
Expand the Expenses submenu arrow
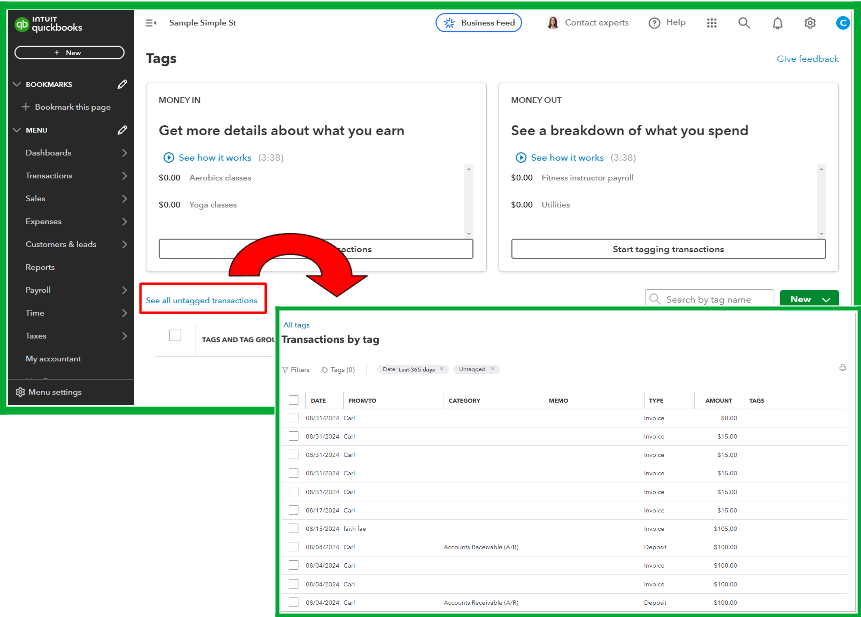coord(124,221)
